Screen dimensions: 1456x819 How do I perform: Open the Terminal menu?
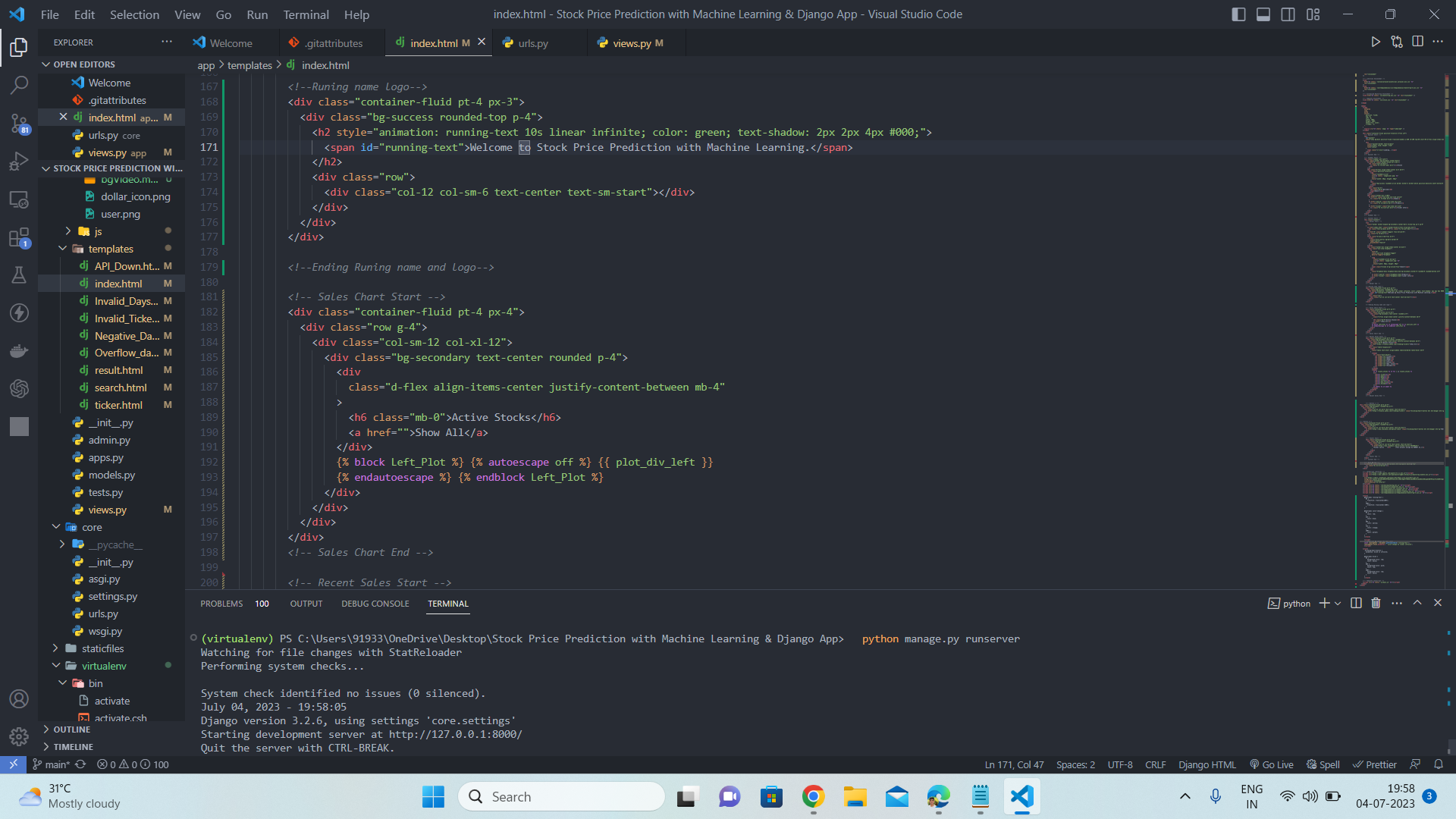coord(305,14)
